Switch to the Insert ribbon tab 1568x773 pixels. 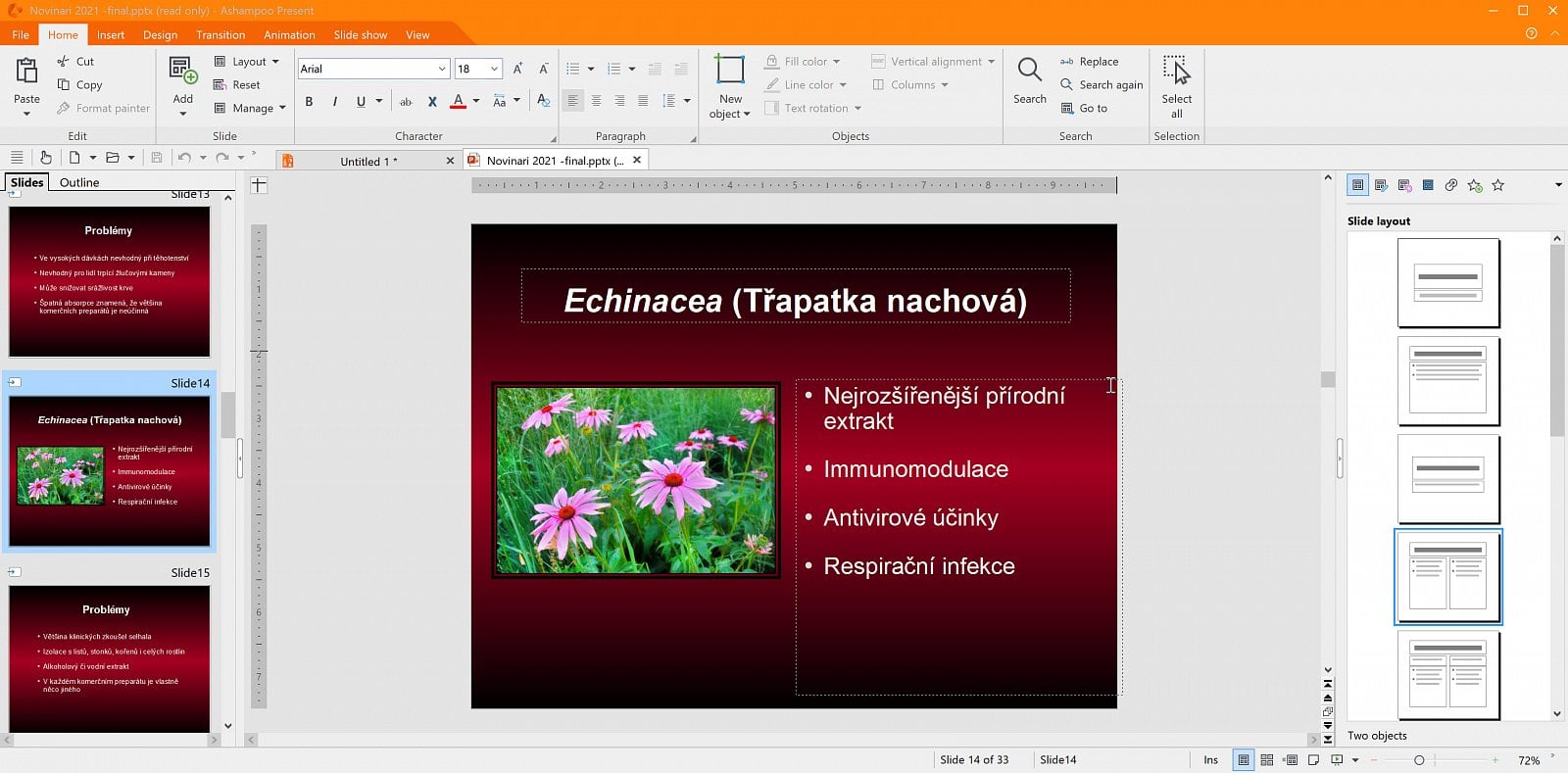point(111,34)
